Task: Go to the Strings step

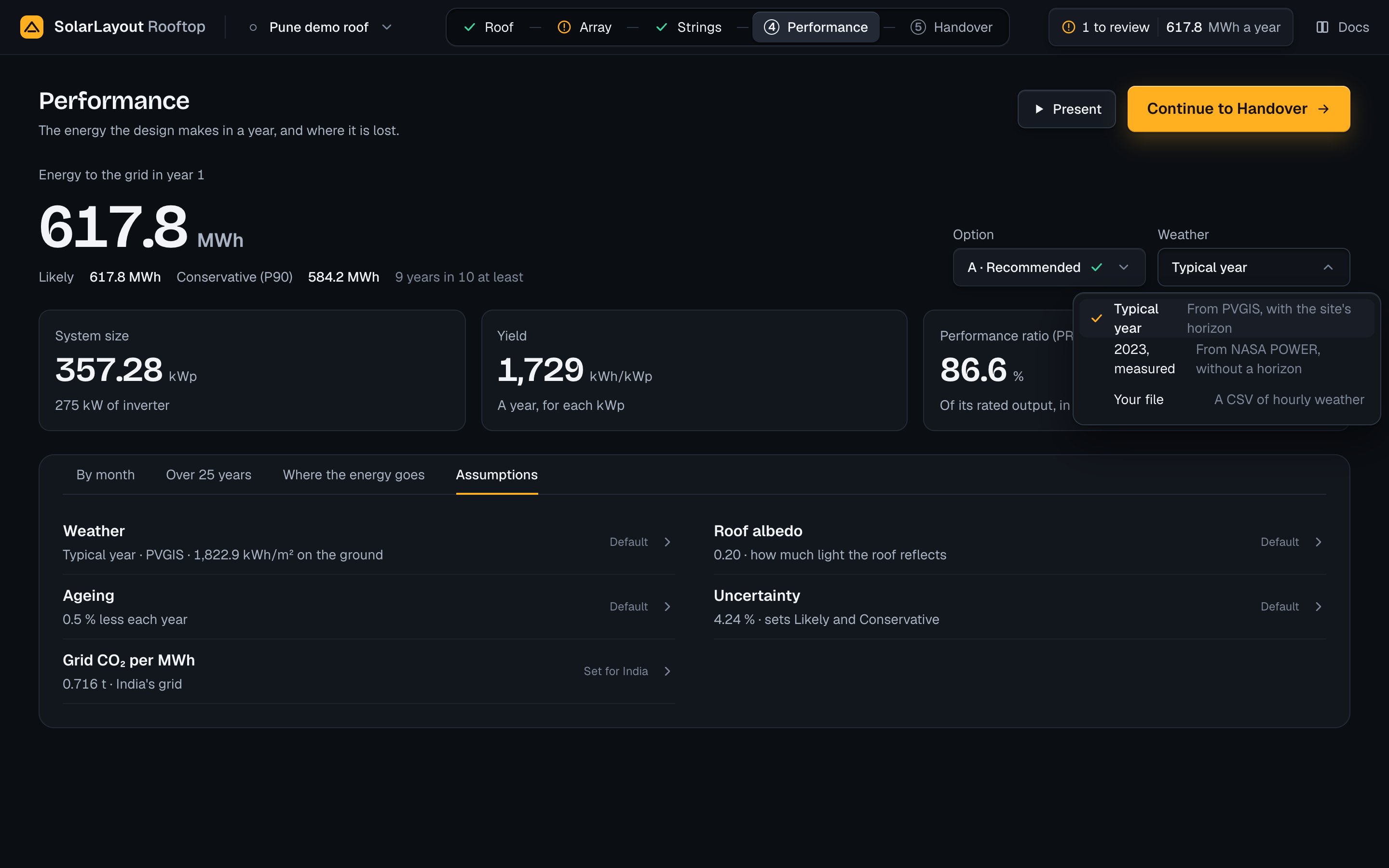Action: click(688, 27)
